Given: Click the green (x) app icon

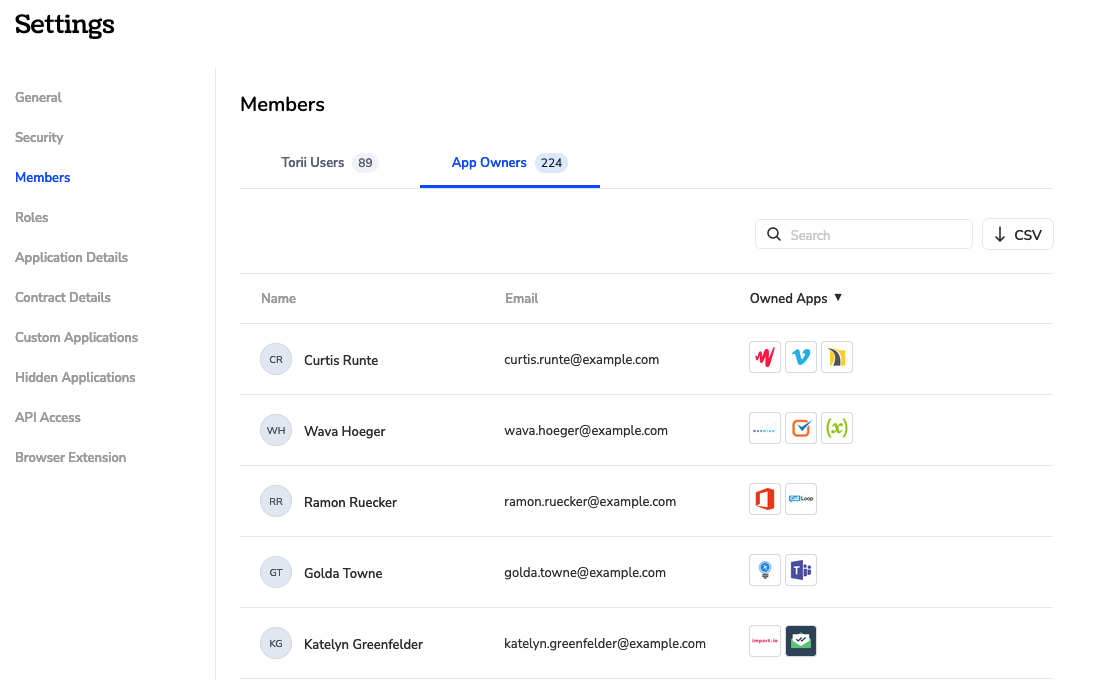Looking at the screenshot, I should [836, 428].
